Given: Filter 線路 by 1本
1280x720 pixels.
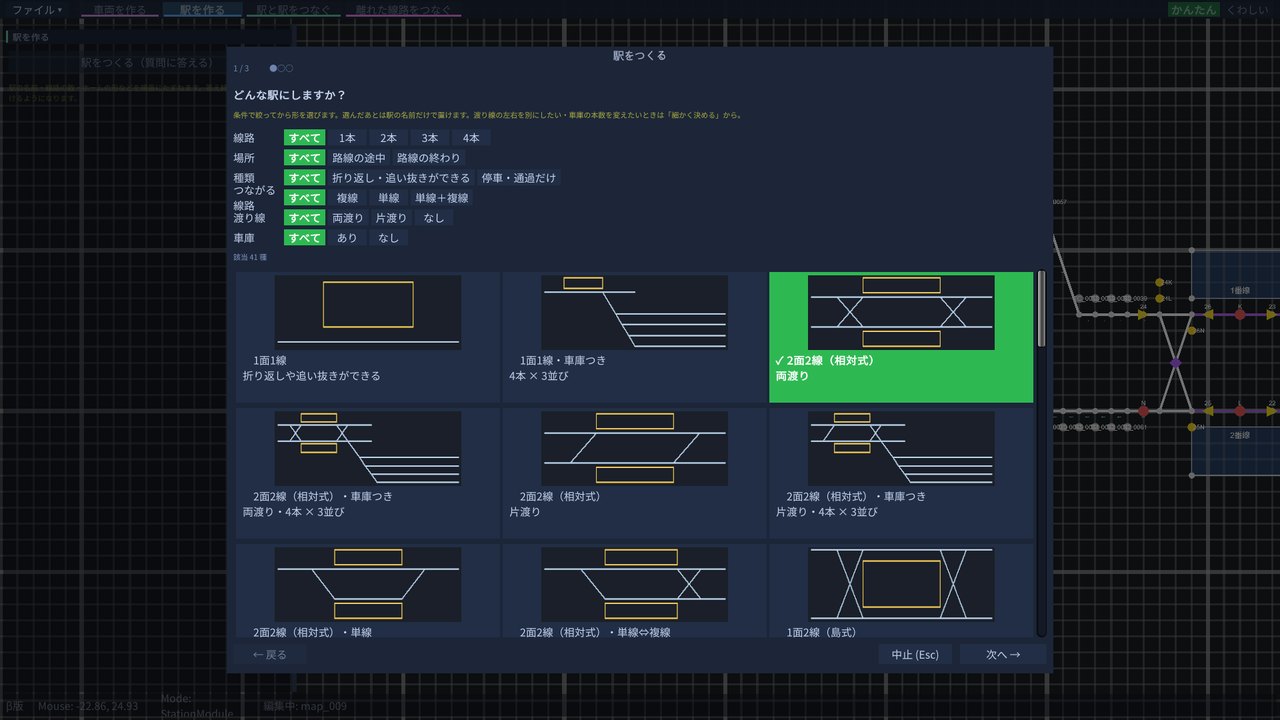Looking at the screenshot, I should [347, 138].
